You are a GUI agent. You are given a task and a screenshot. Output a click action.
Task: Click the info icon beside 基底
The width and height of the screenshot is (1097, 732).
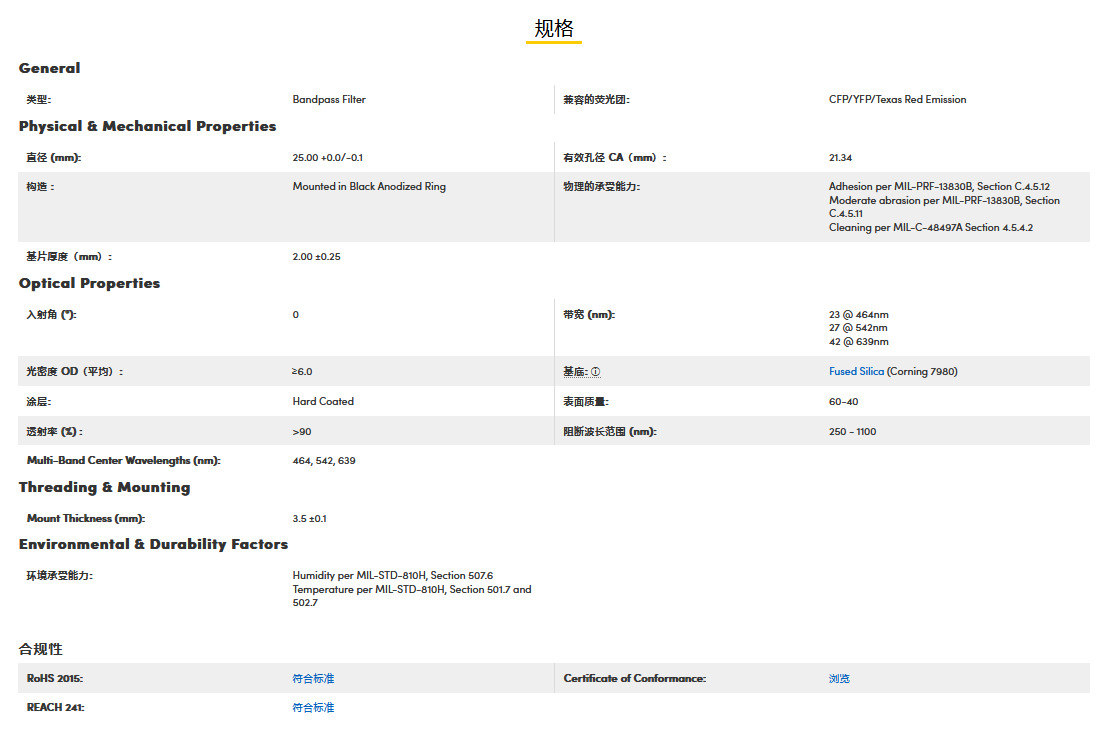595,372
